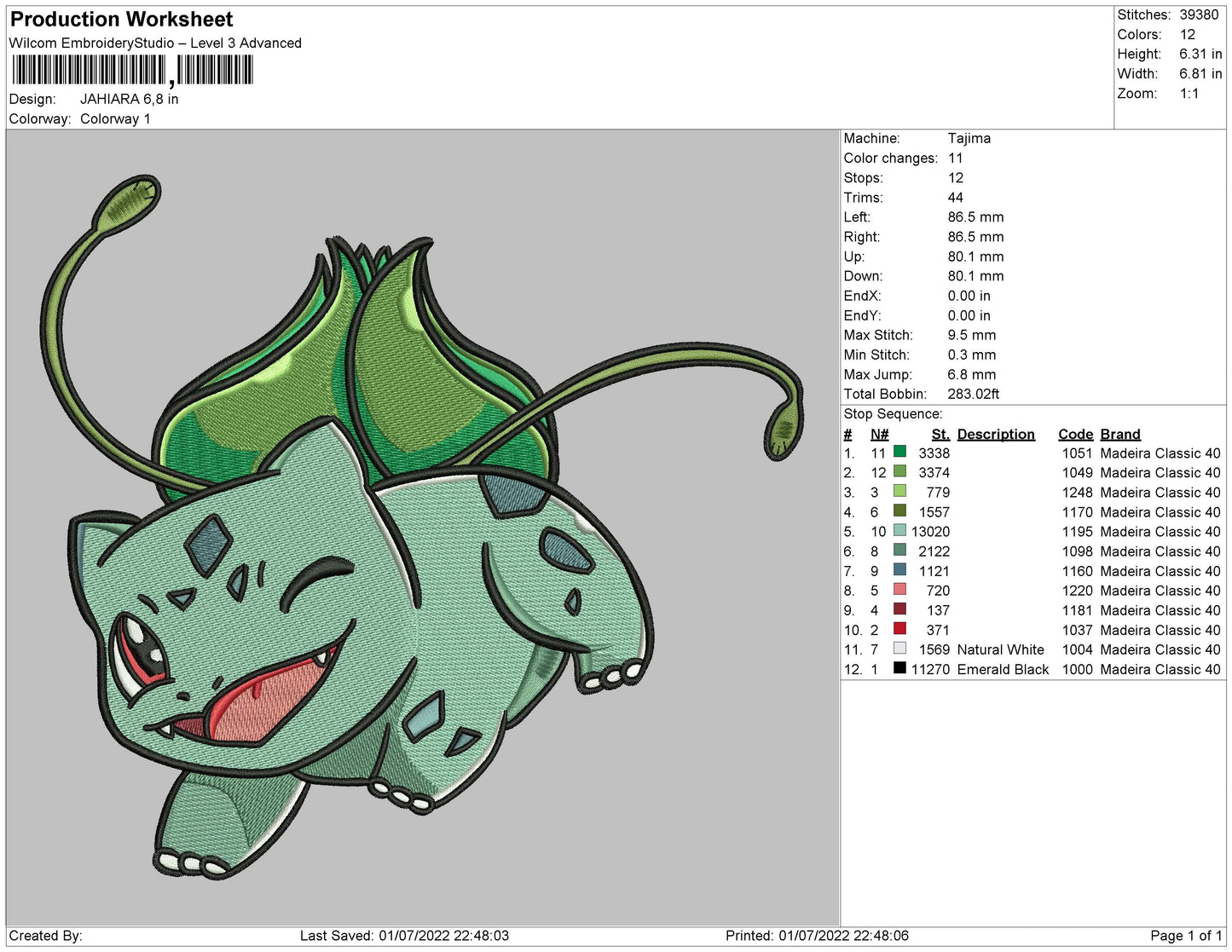Click the 'St.' column header
Viewport: 1232px width, 952px height.
[x=940, y=434]
